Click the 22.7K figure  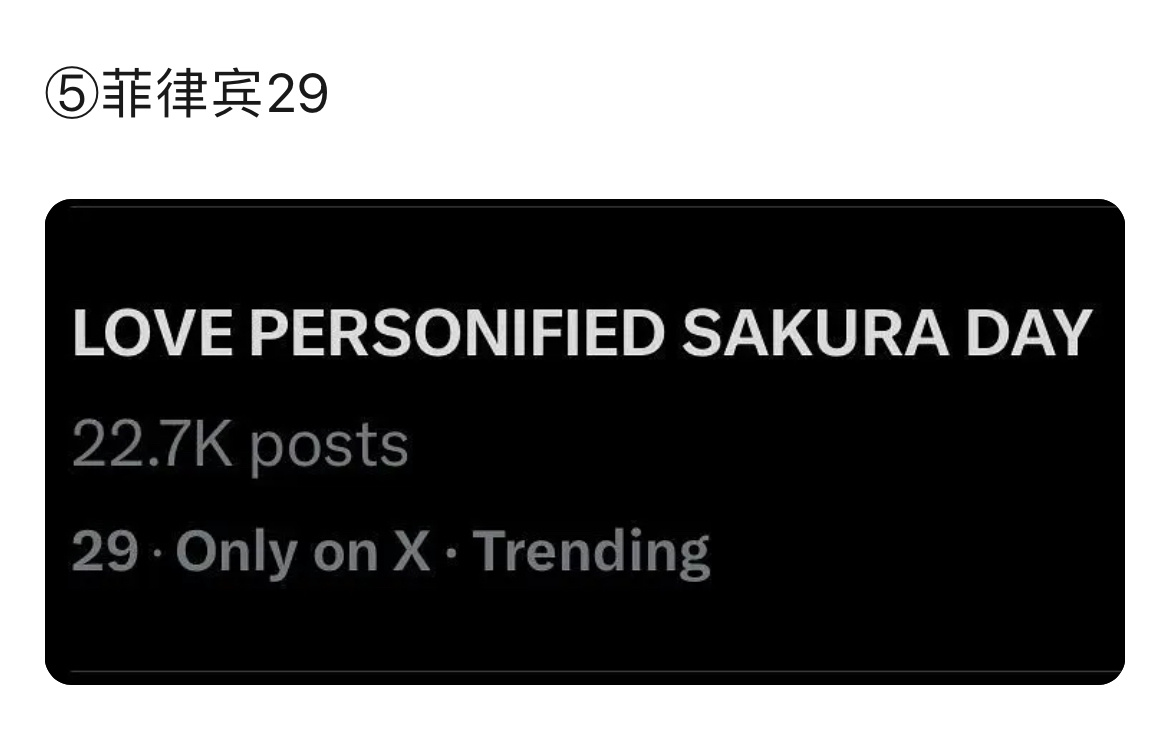[152, 443]
